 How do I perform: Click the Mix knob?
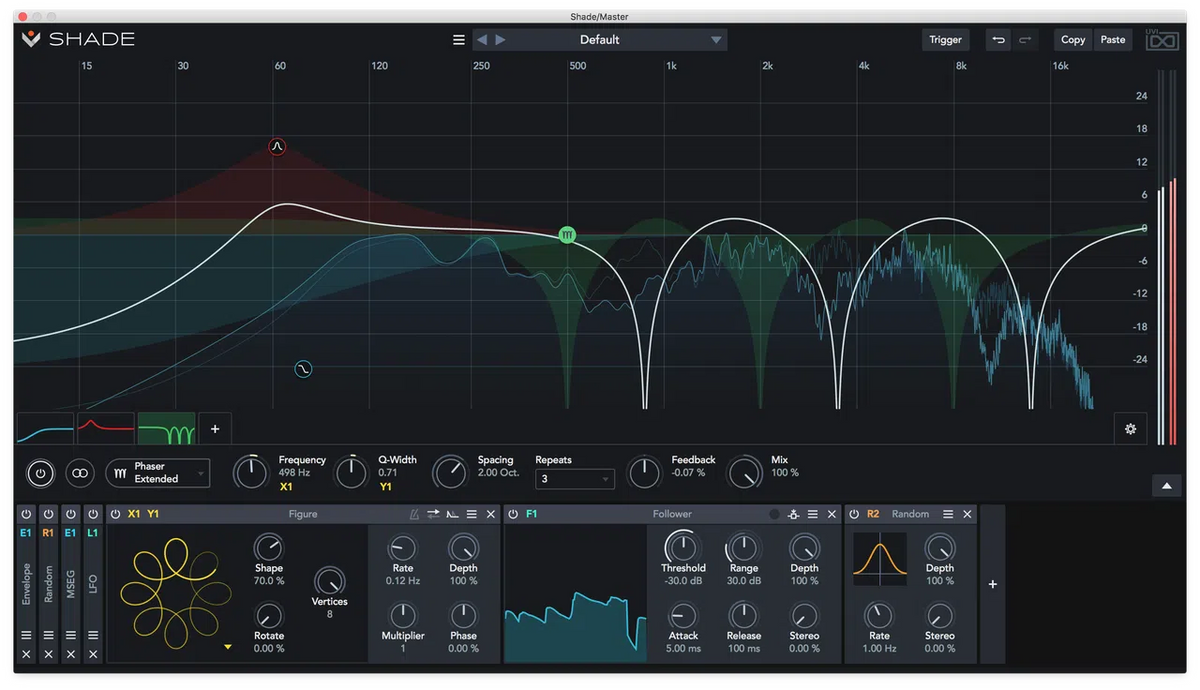(x=745, y=473)
